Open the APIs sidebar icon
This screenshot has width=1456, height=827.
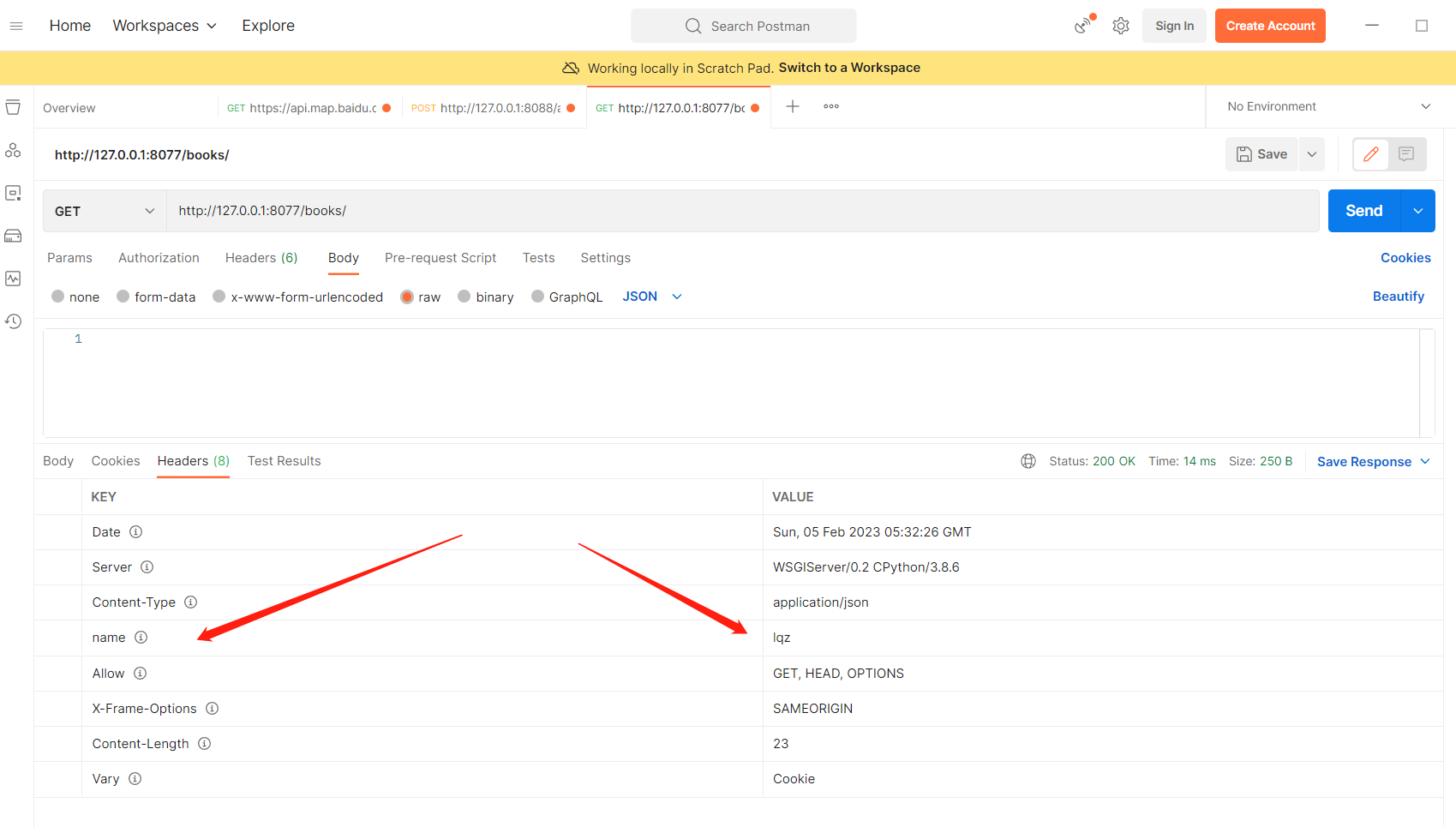point(13,150)
